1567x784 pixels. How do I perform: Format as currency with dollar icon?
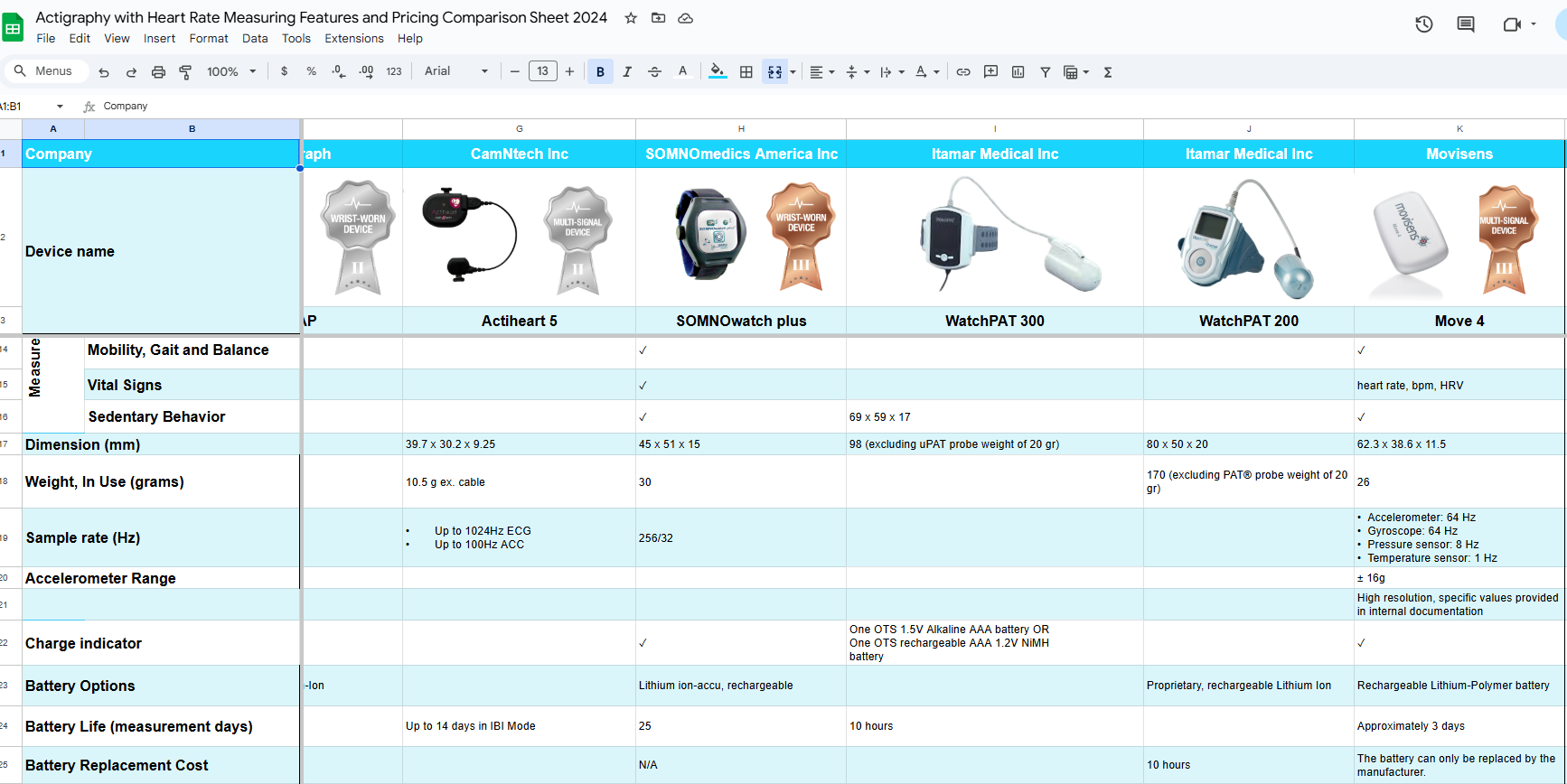tap(285, 71)
